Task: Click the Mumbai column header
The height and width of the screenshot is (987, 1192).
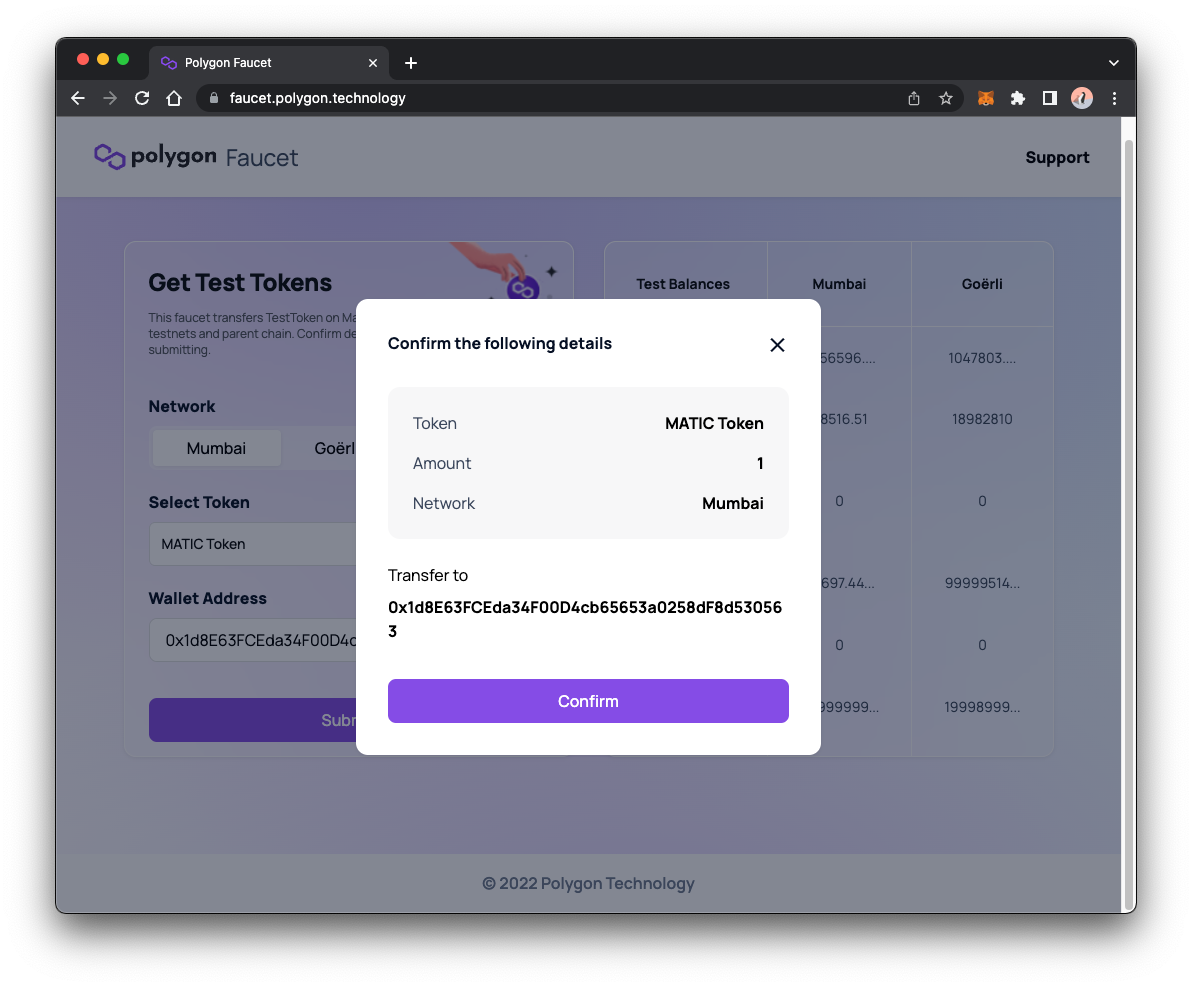Action: point(839,284)
